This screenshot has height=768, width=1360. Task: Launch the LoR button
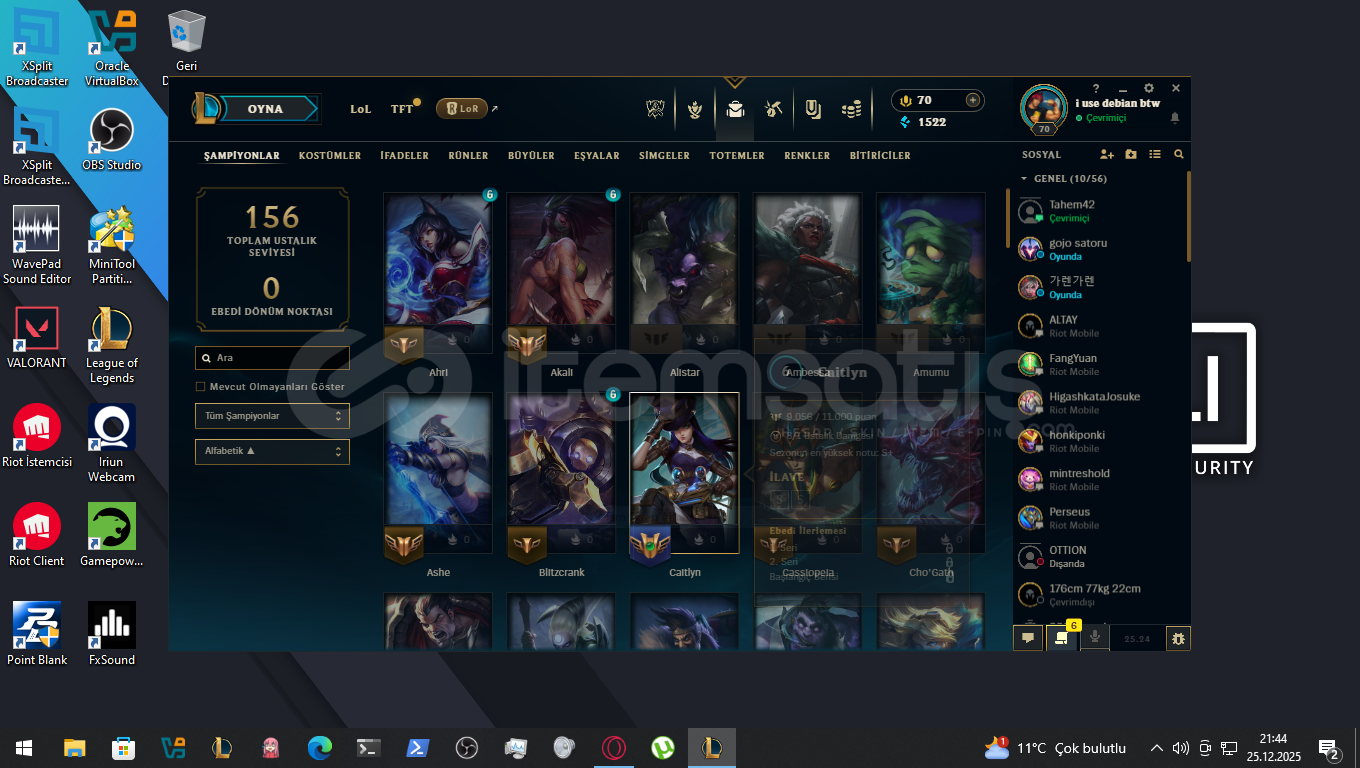462,109
